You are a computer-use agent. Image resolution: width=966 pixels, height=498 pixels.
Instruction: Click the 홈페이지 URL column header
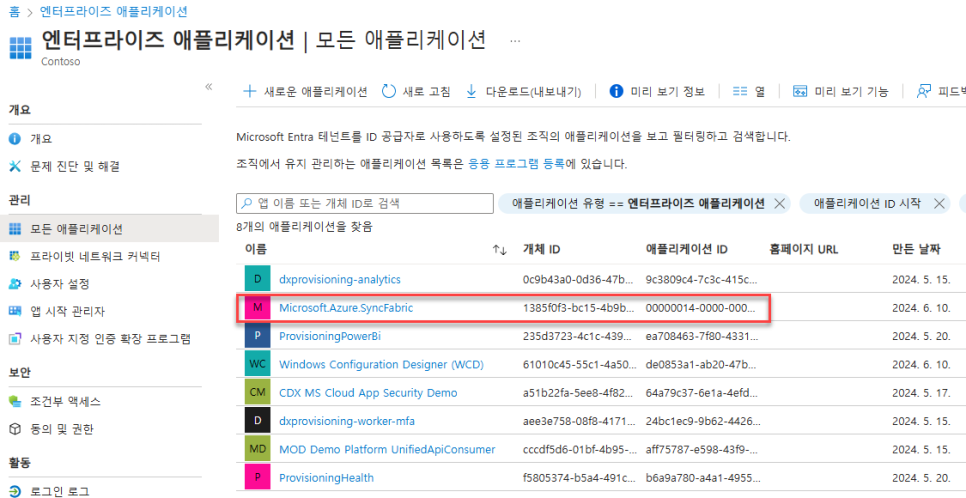[x=803, y=250]
